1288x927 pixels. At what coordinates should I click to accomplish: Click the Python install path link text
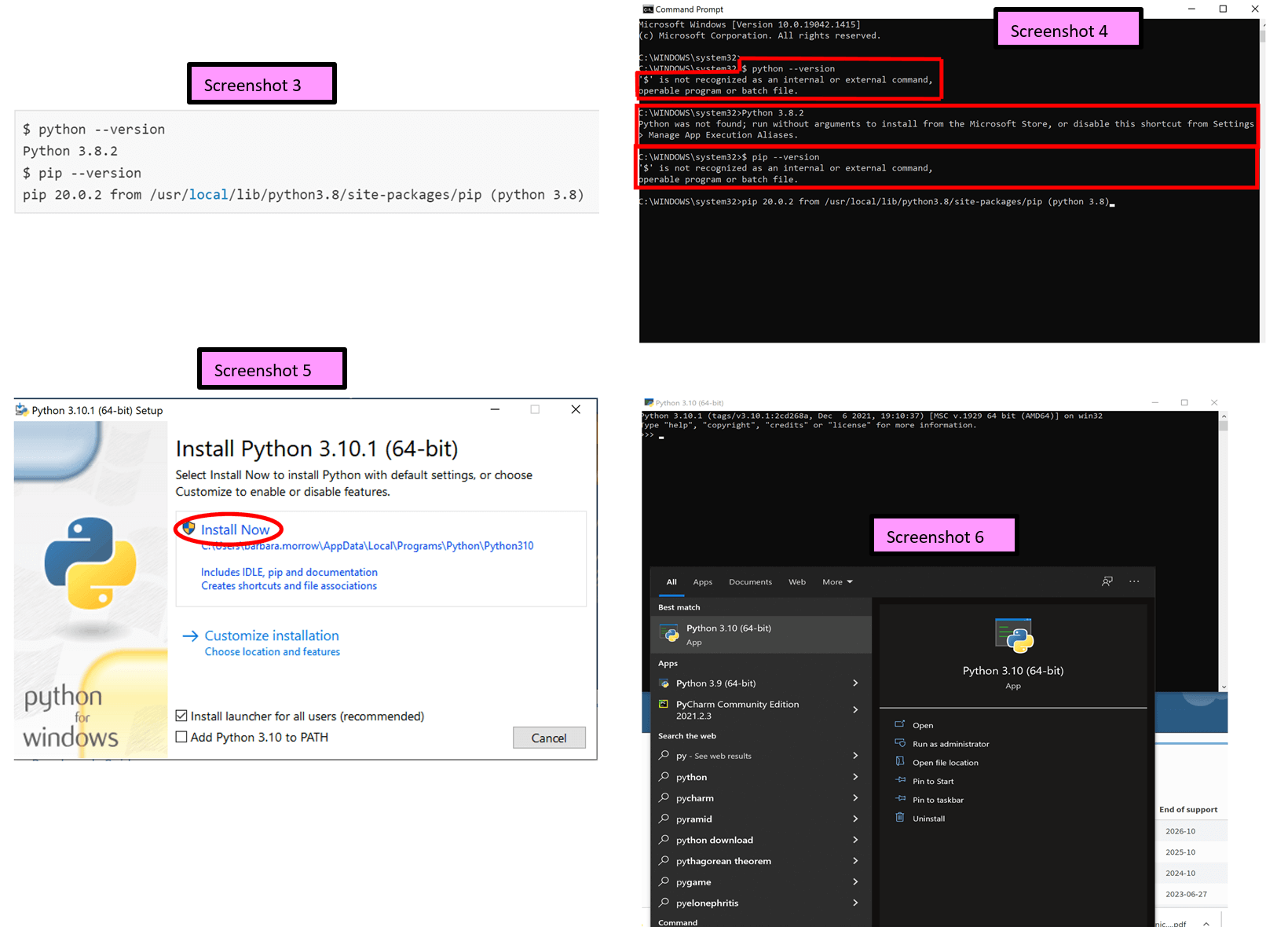coord(368,546)
